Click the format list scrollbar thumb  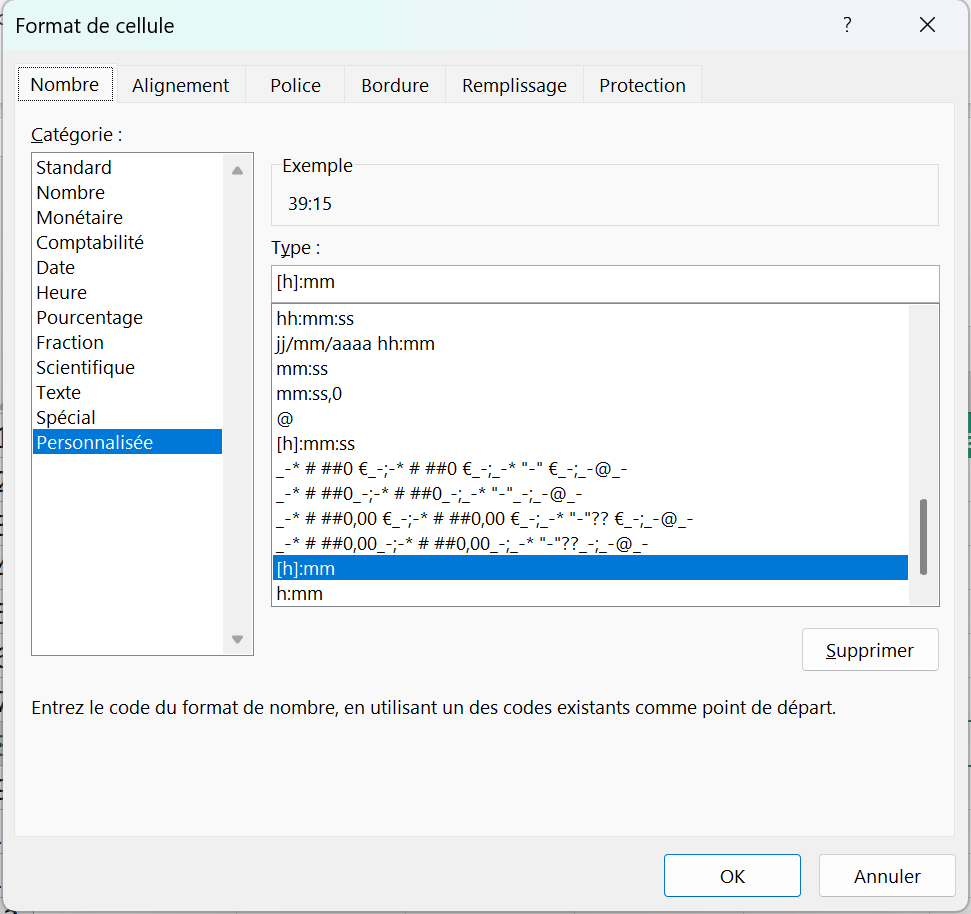click(x=923, y=537)
